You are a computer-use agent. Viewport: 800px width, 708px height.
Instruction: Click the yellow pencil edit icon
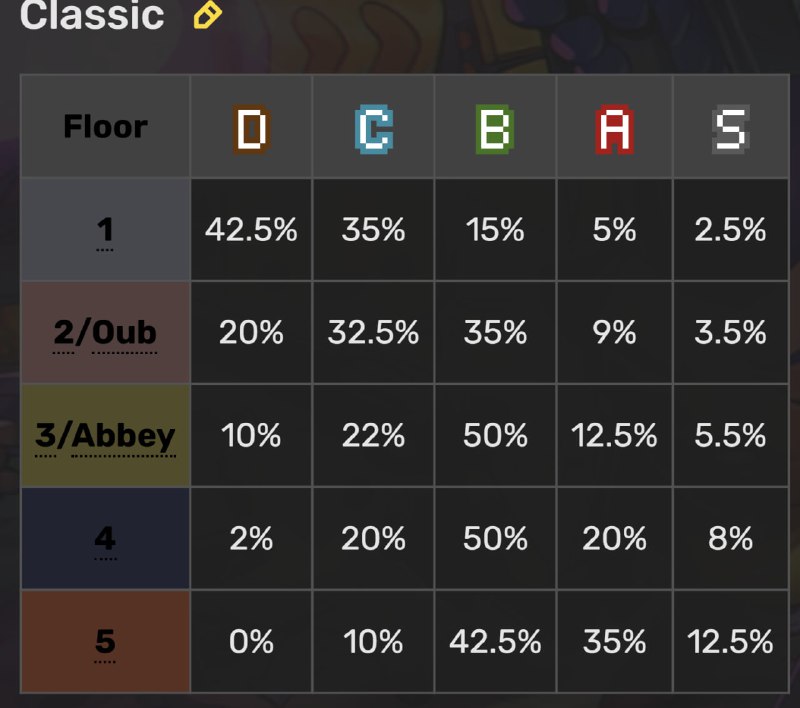pos(208,14)
